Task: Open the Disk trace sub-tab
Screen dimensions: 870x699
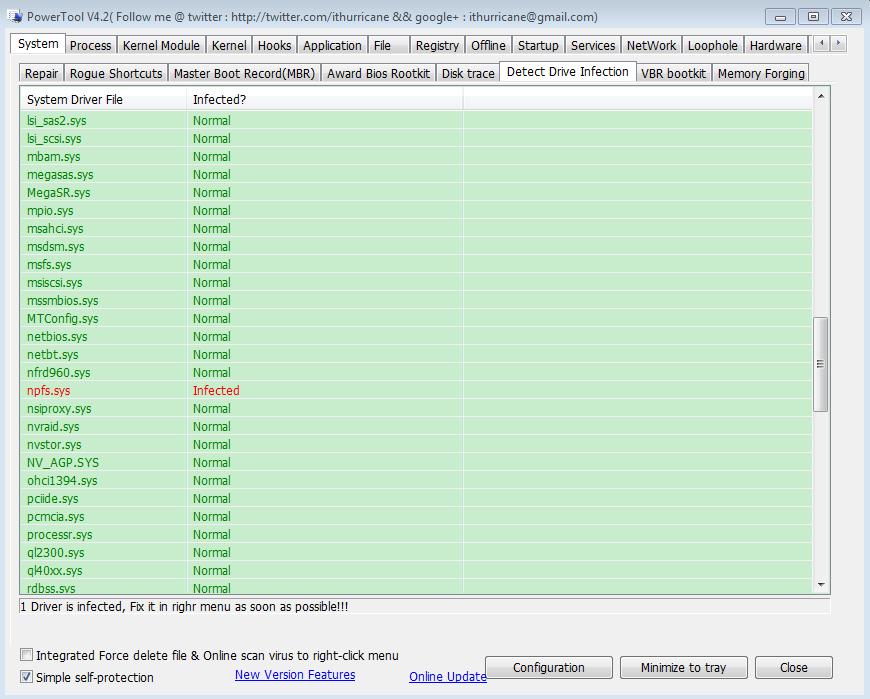Action: click(468, 73)
